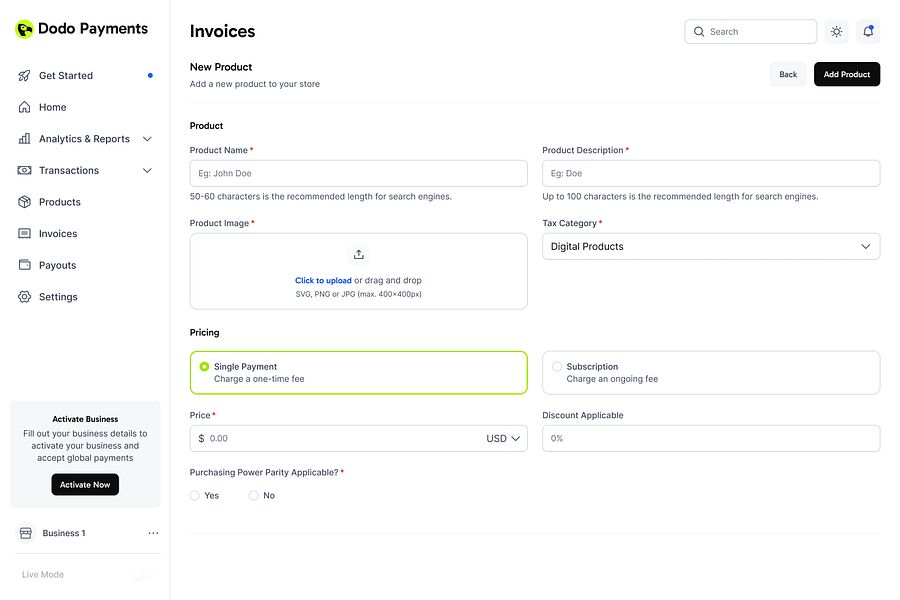
Task: Click the Get Started rocket icon
Action: click(25, 76)
